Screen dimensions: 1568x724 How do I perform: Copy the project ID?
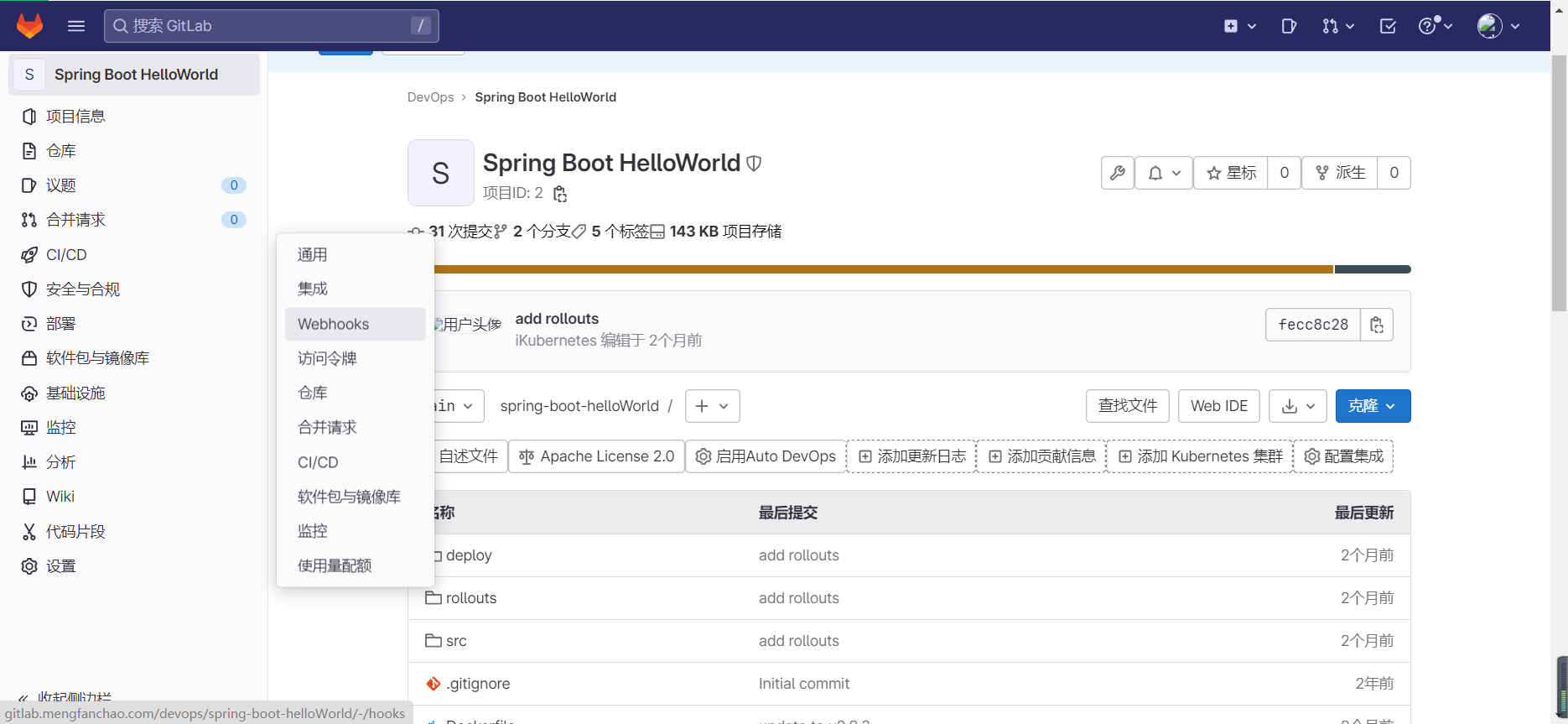[x=560, y=194]
